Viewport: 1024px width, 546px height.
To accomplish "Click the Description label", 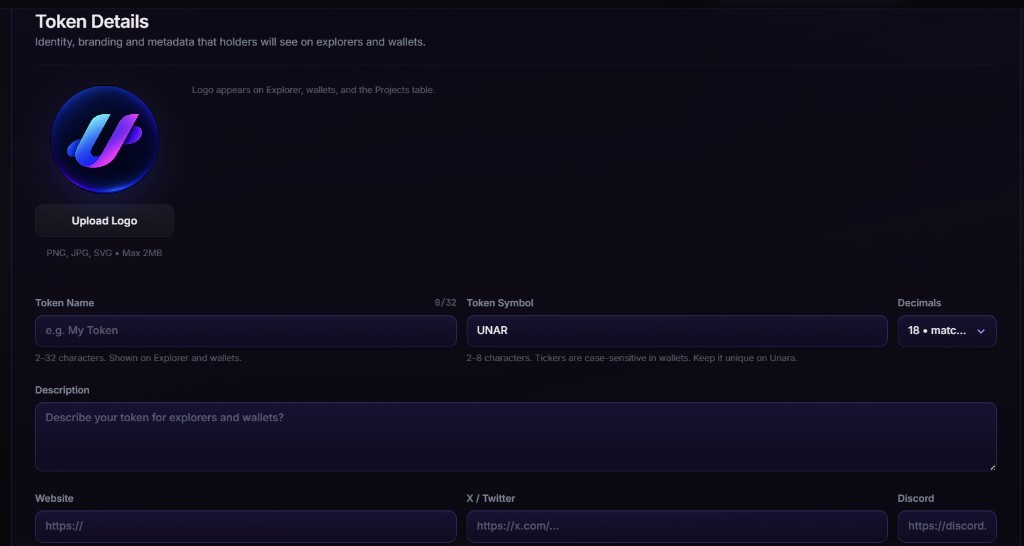I will 62,390.
